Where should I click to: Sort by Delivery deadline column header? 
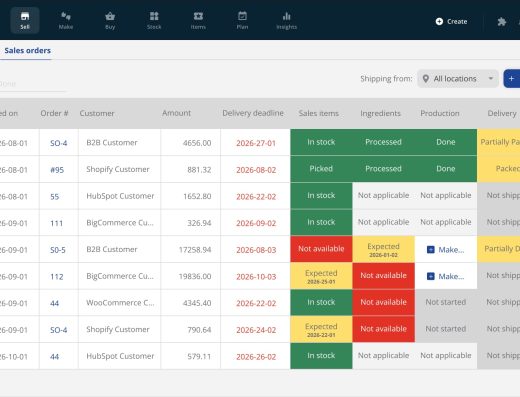[x=253, y=113]
